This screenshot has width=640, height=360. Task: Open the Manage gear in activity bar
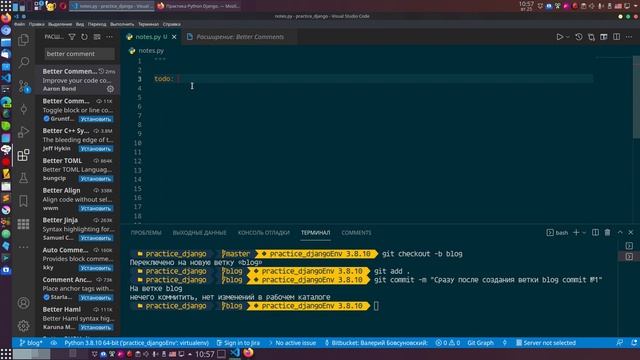pyautogui.click(x=24, y=325)
